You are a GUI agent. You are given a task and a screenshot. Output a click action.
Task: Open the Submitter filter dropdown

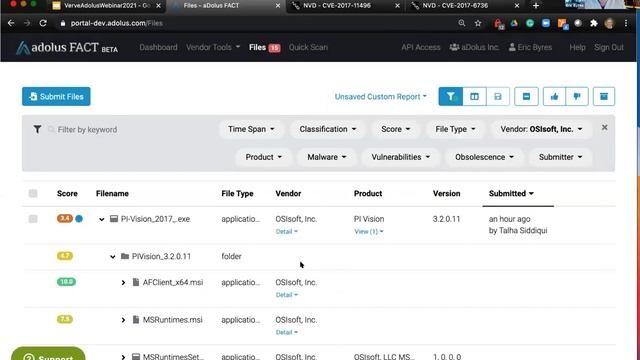coord(560,157)
